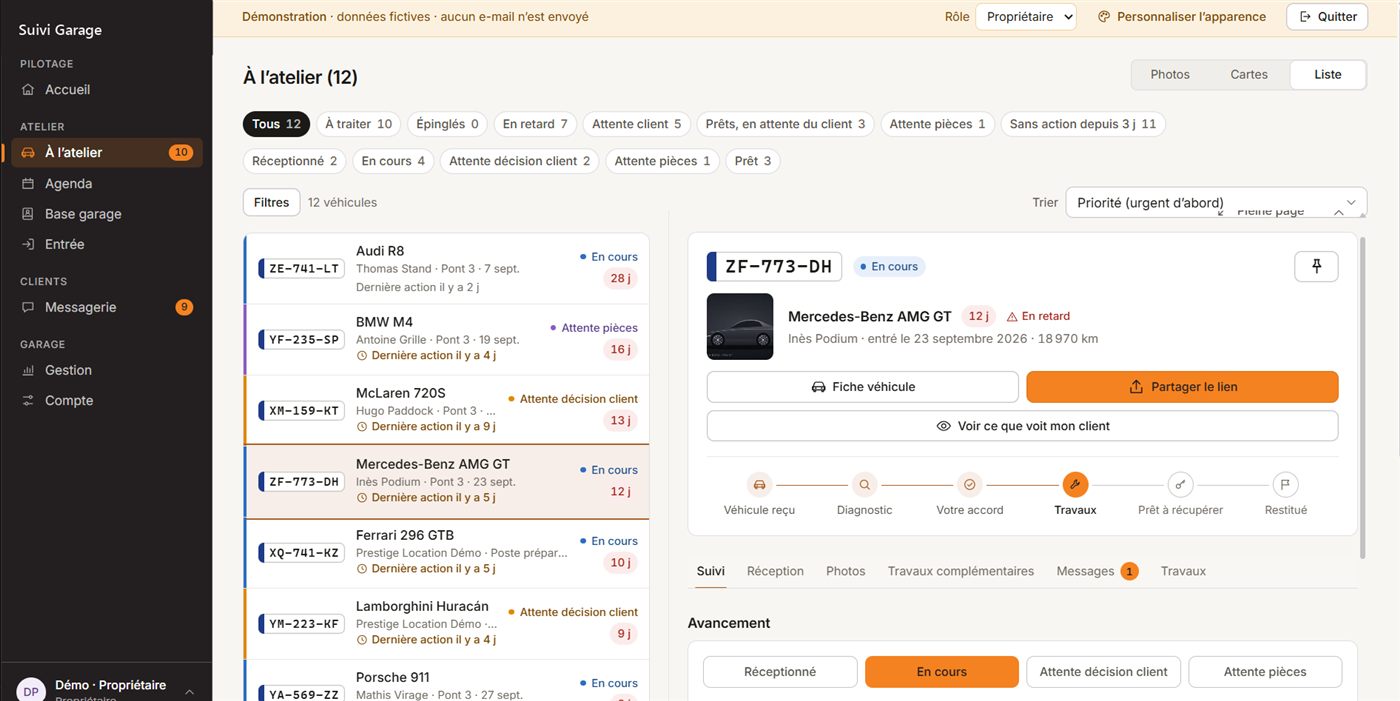Viewport: 1400px width, 701px height.
Task: Click the Partager le lien button
Action: click(1182, 387)
